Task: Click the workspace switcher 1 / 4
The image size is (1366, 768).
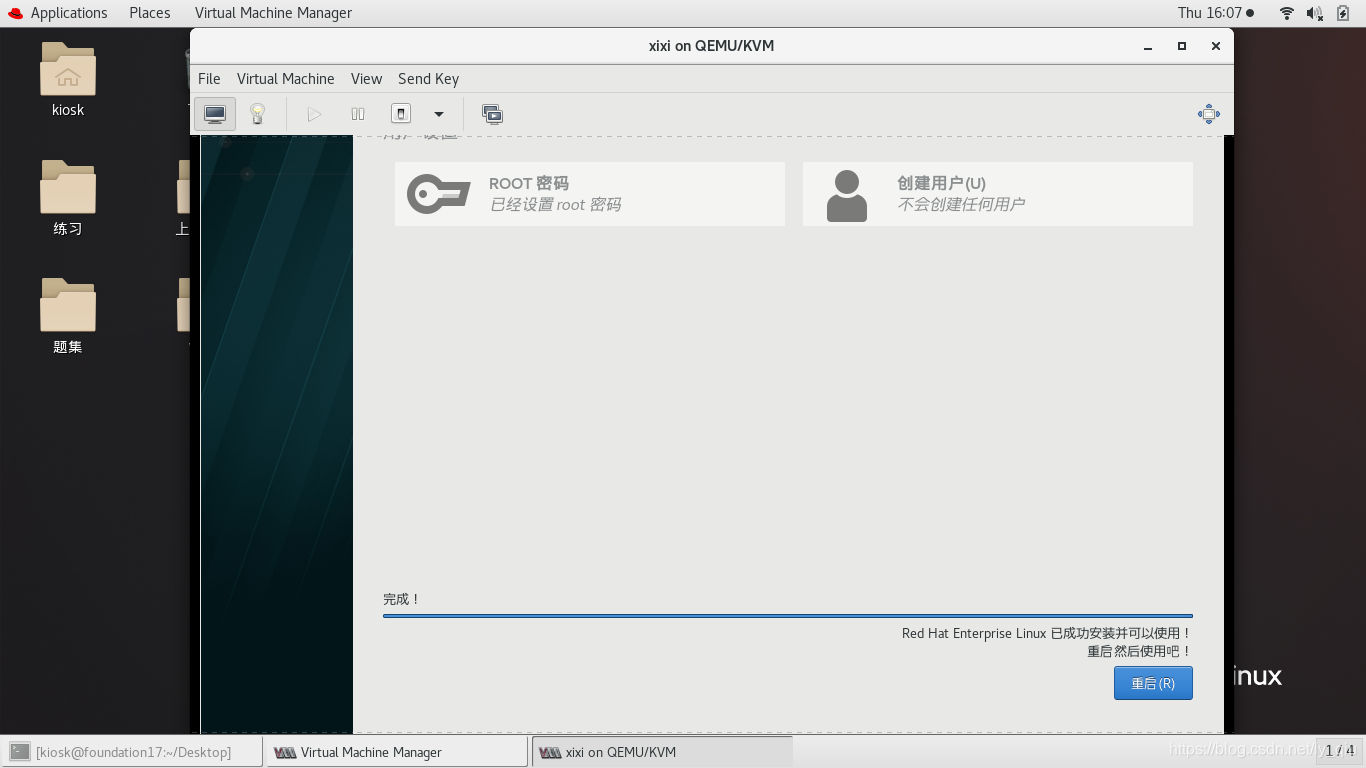Action: (1339, 750)
